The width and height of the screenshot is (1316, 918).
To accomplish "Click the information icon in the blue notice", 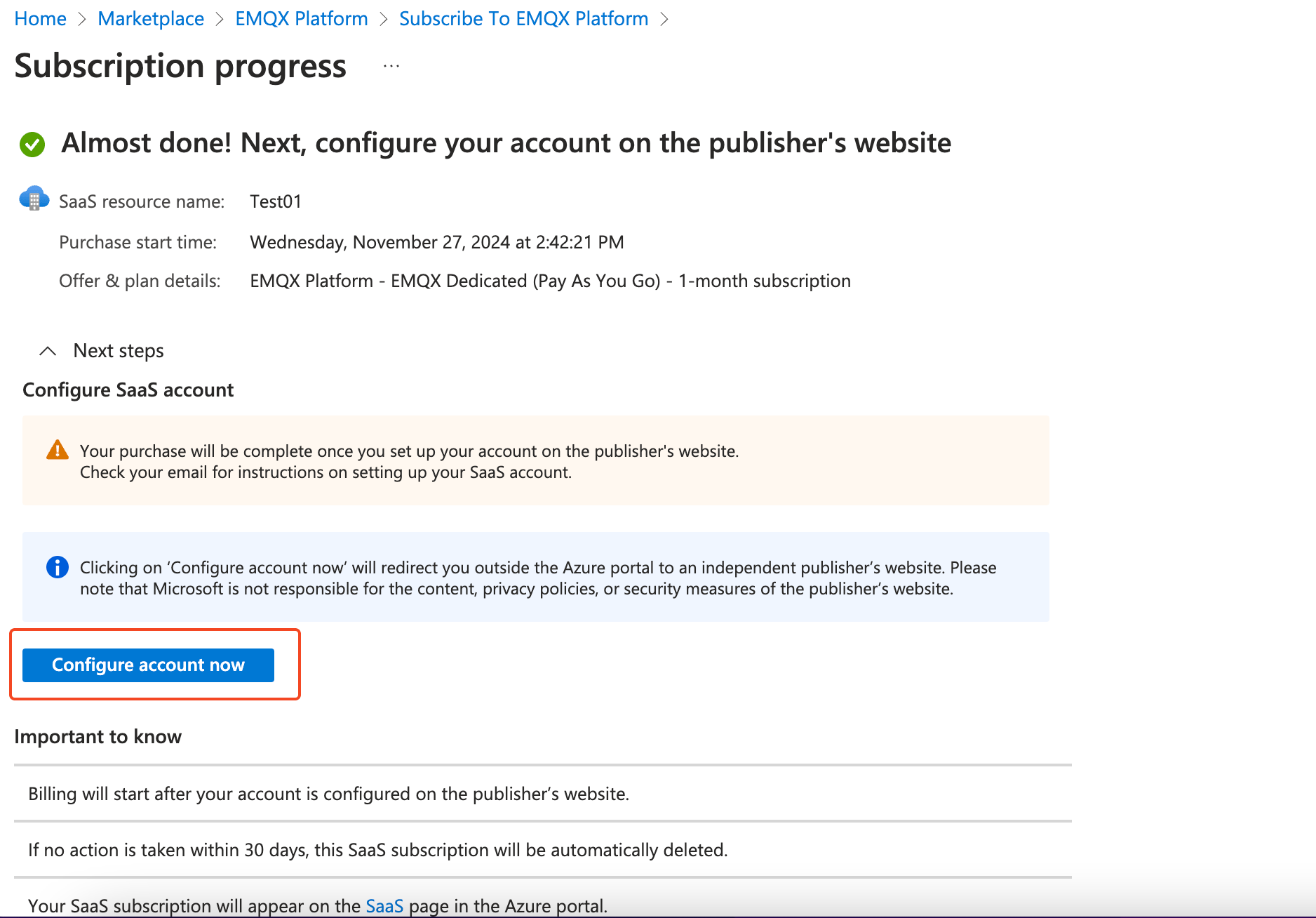I will pyautogui.click(x=57, y=567).
